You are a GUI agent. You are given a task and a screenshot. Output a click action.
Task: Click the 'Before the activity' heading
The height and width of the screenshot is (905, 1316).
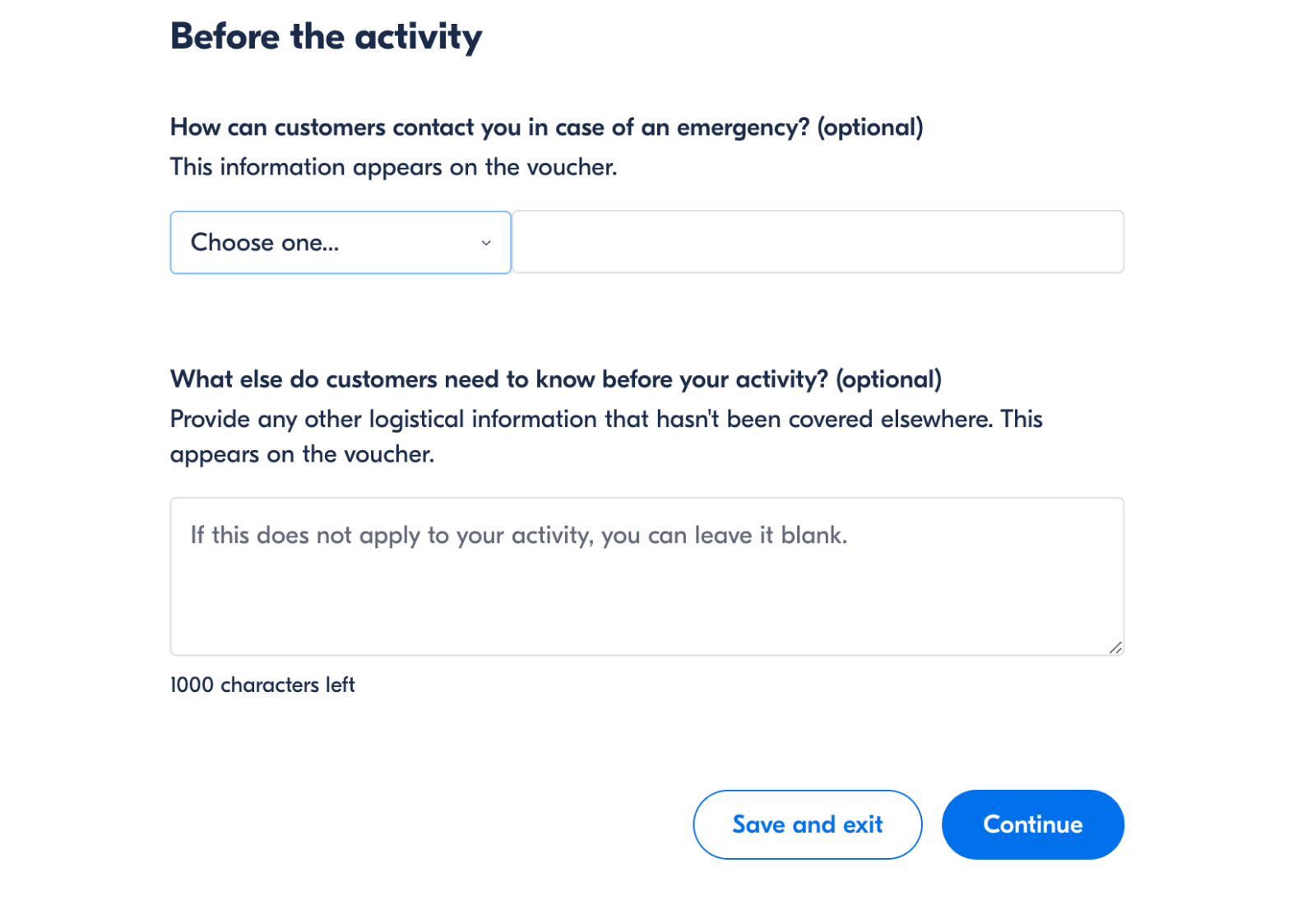pos(326,36)
